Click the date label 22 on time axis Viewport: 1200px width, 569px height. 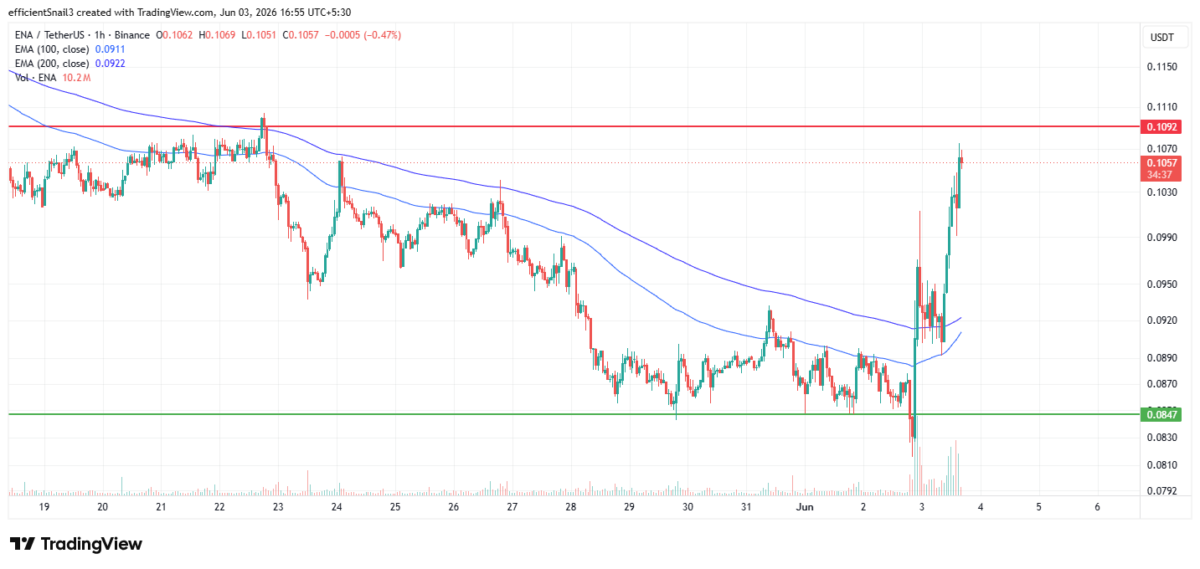pos(220,508)
